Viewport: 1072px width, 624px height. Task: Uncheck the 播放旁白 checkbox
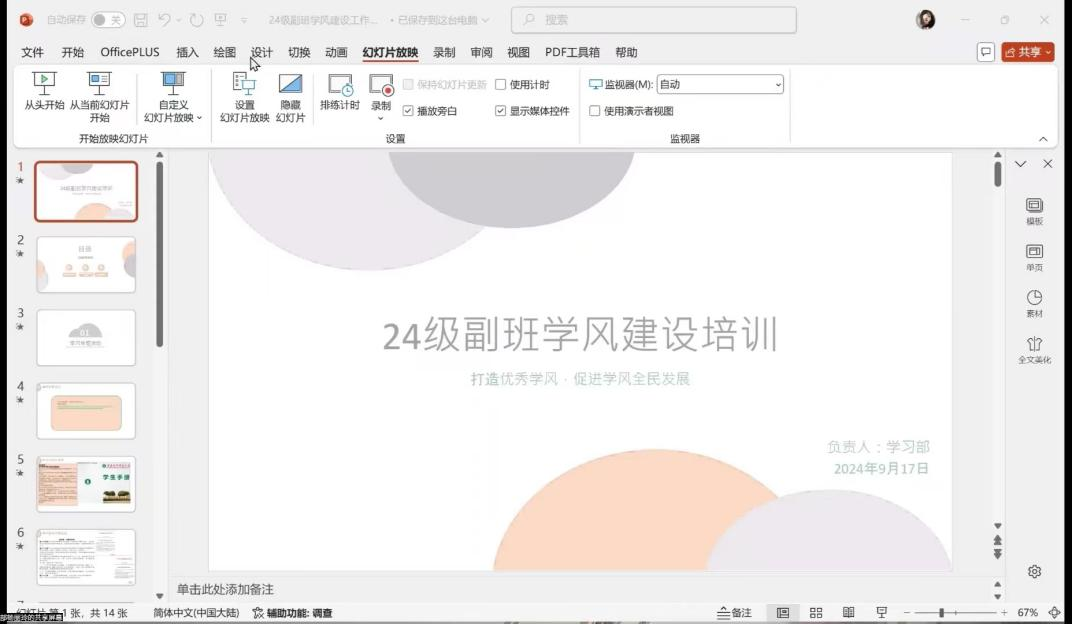408,111
